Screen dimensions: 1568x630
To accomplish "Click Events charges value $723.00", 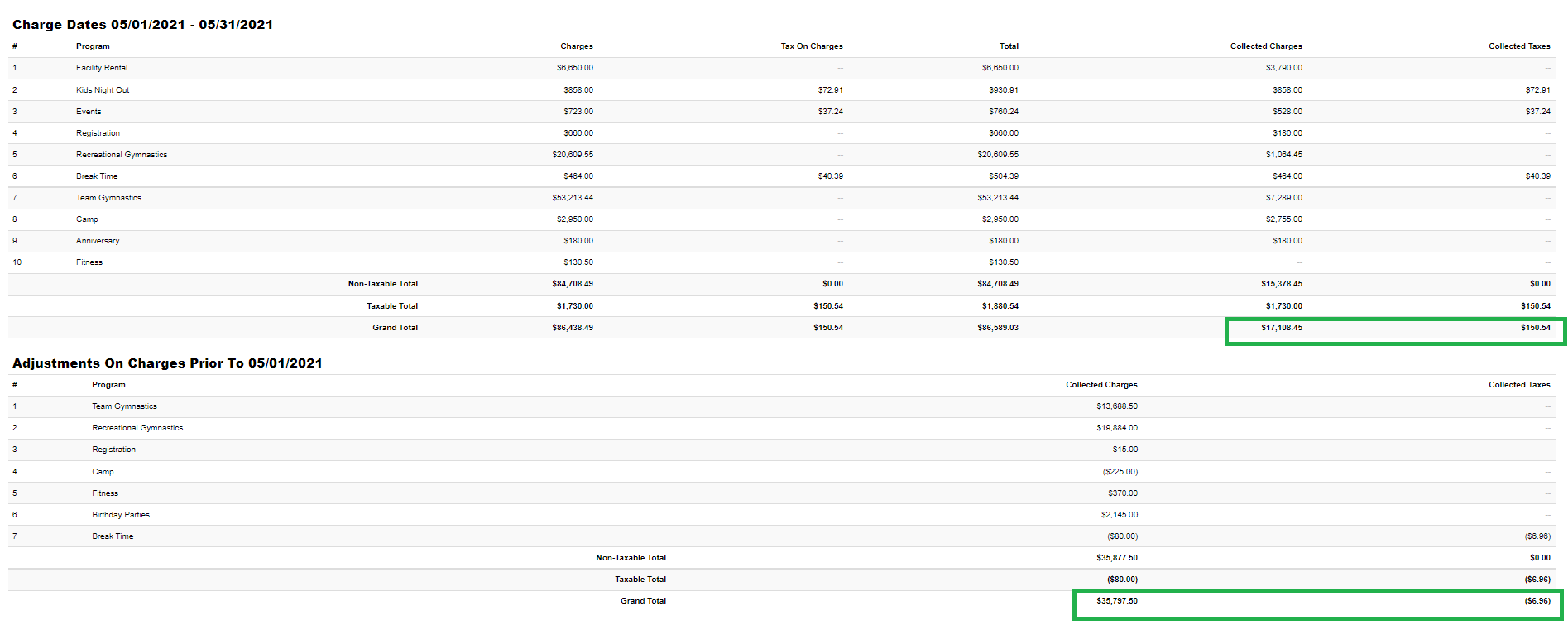I will (x=578, y=112).
